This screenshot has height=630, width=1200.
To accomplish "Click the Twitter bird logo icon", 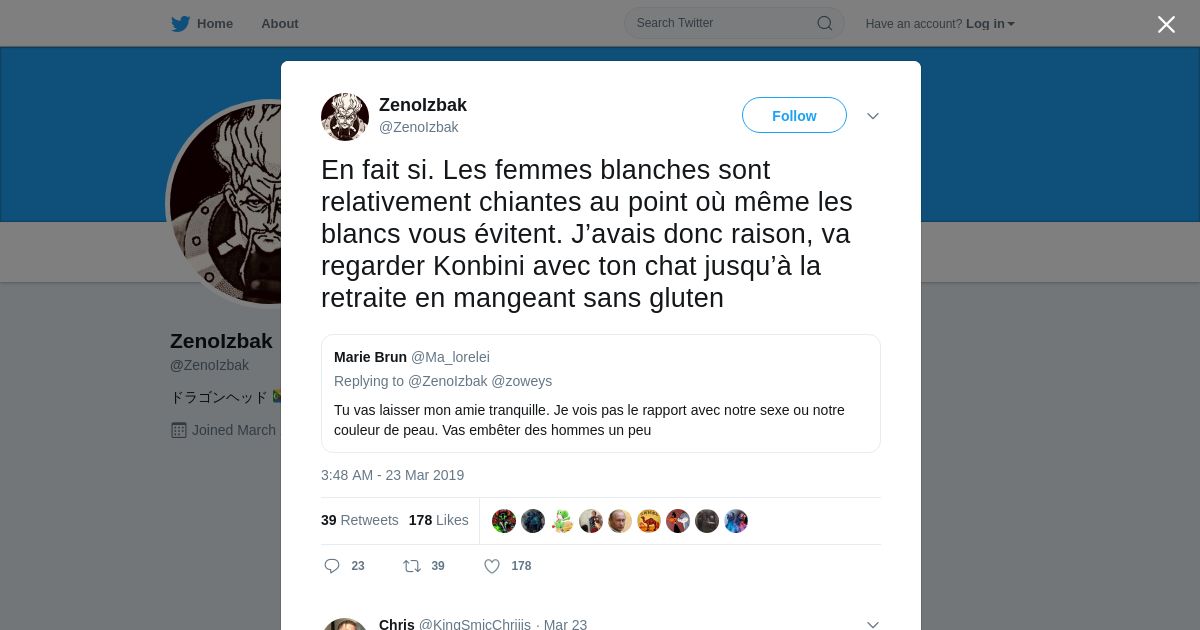I will coord(180,24).
